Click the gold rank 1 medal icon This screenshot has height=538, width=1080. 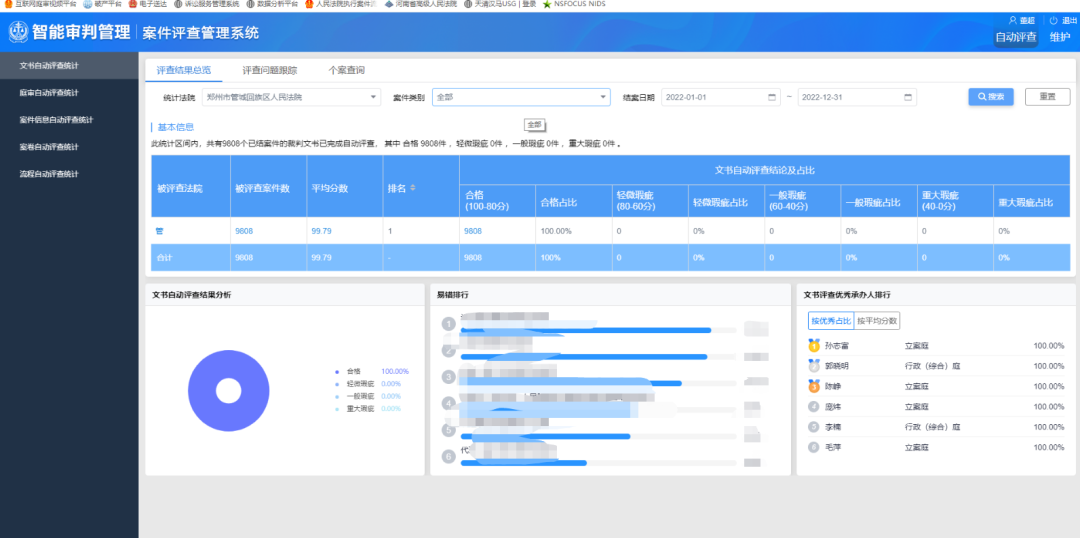(814, 345)
